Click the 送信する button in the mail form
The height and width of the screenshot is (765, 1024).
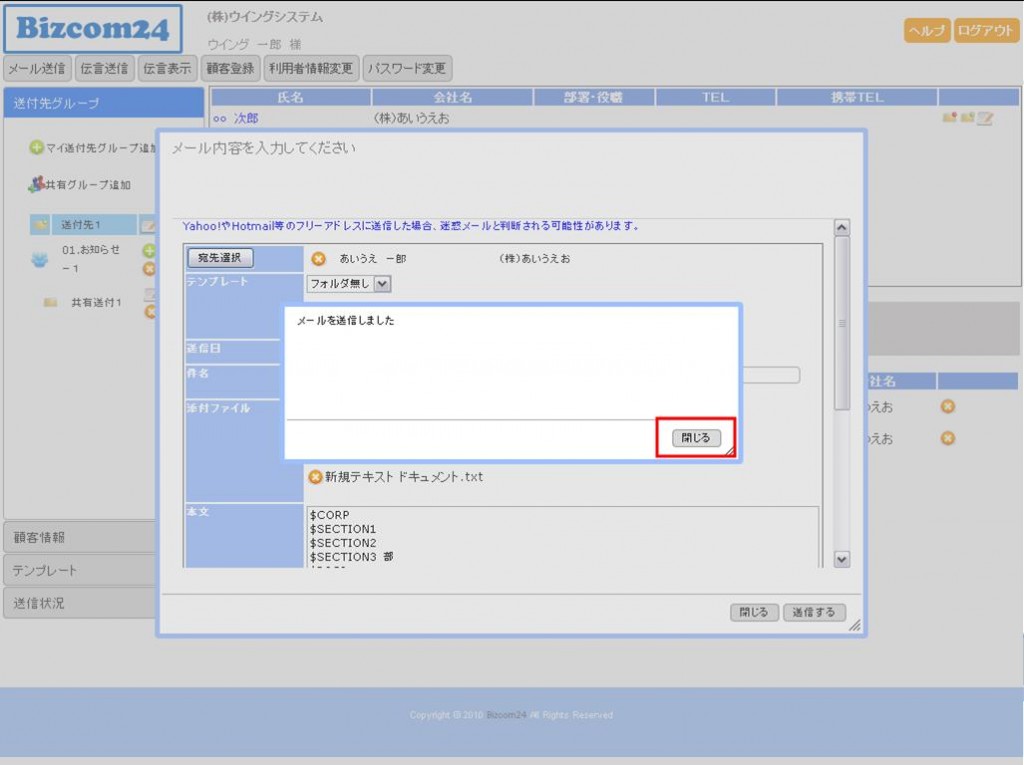pyautogui.click(x=814, y=612)
